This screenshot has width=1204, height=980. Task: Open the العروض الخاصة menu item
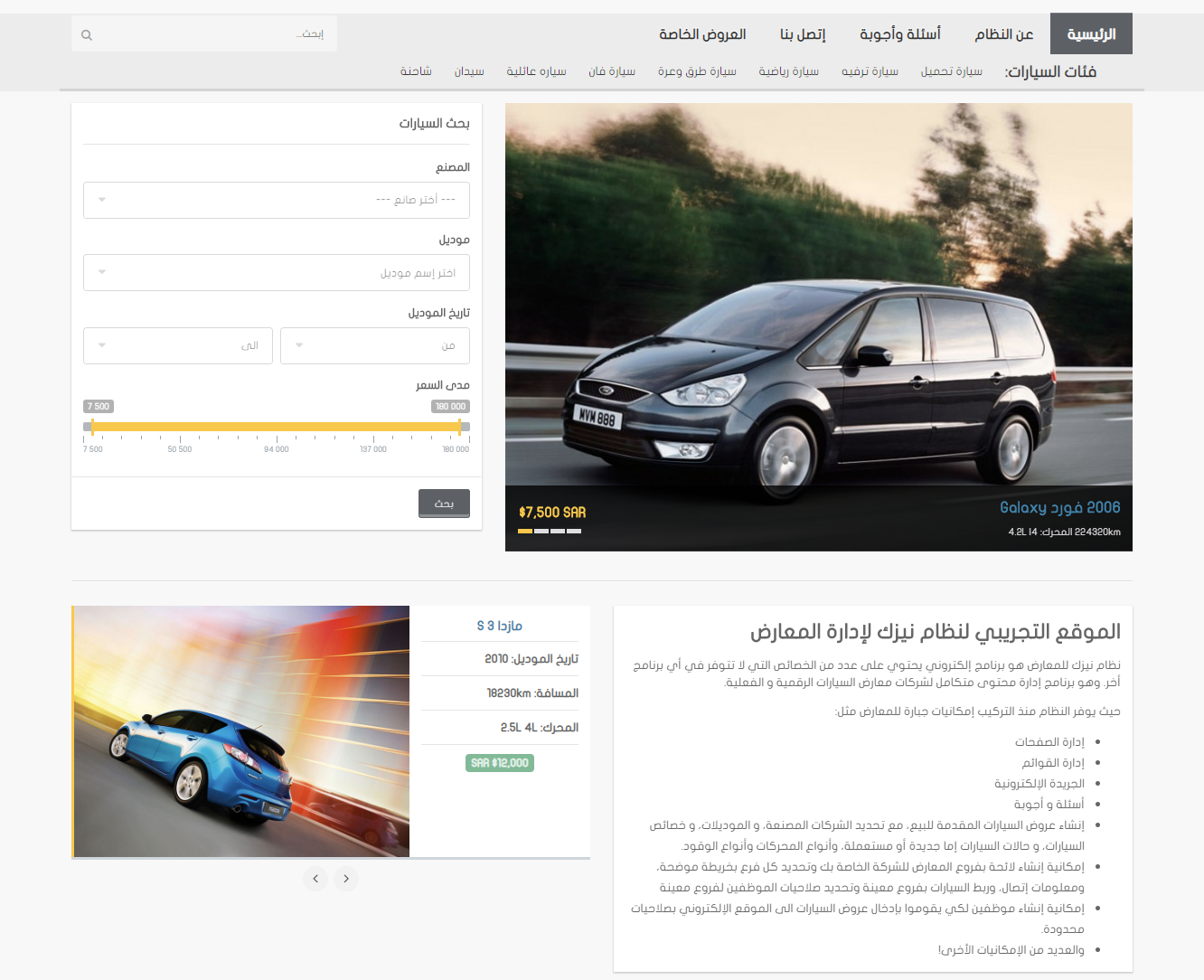click(702, 34)
